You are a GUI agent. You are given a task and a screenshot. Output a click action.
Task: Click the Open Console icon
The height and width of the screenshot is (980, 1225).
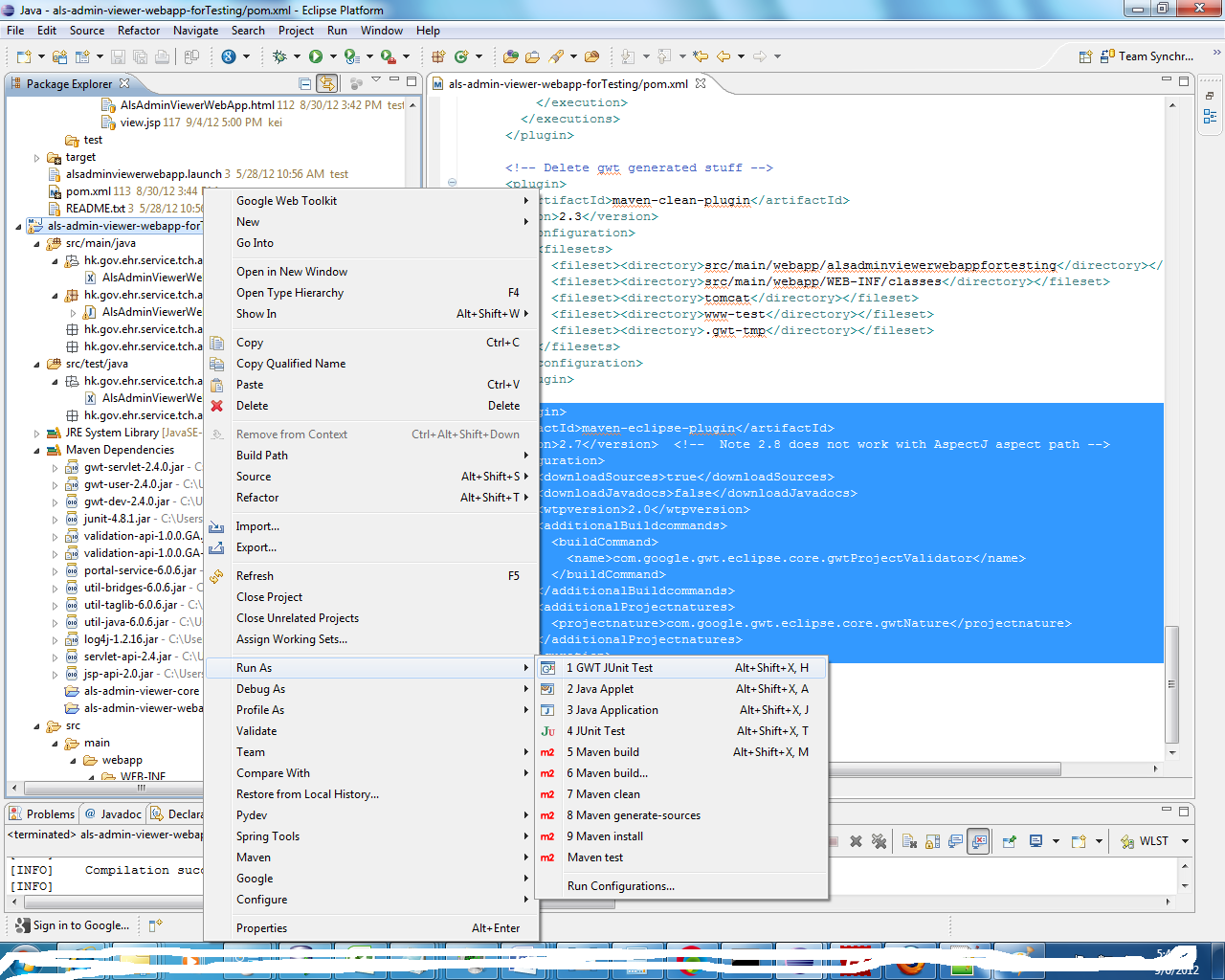(1079, 841)
